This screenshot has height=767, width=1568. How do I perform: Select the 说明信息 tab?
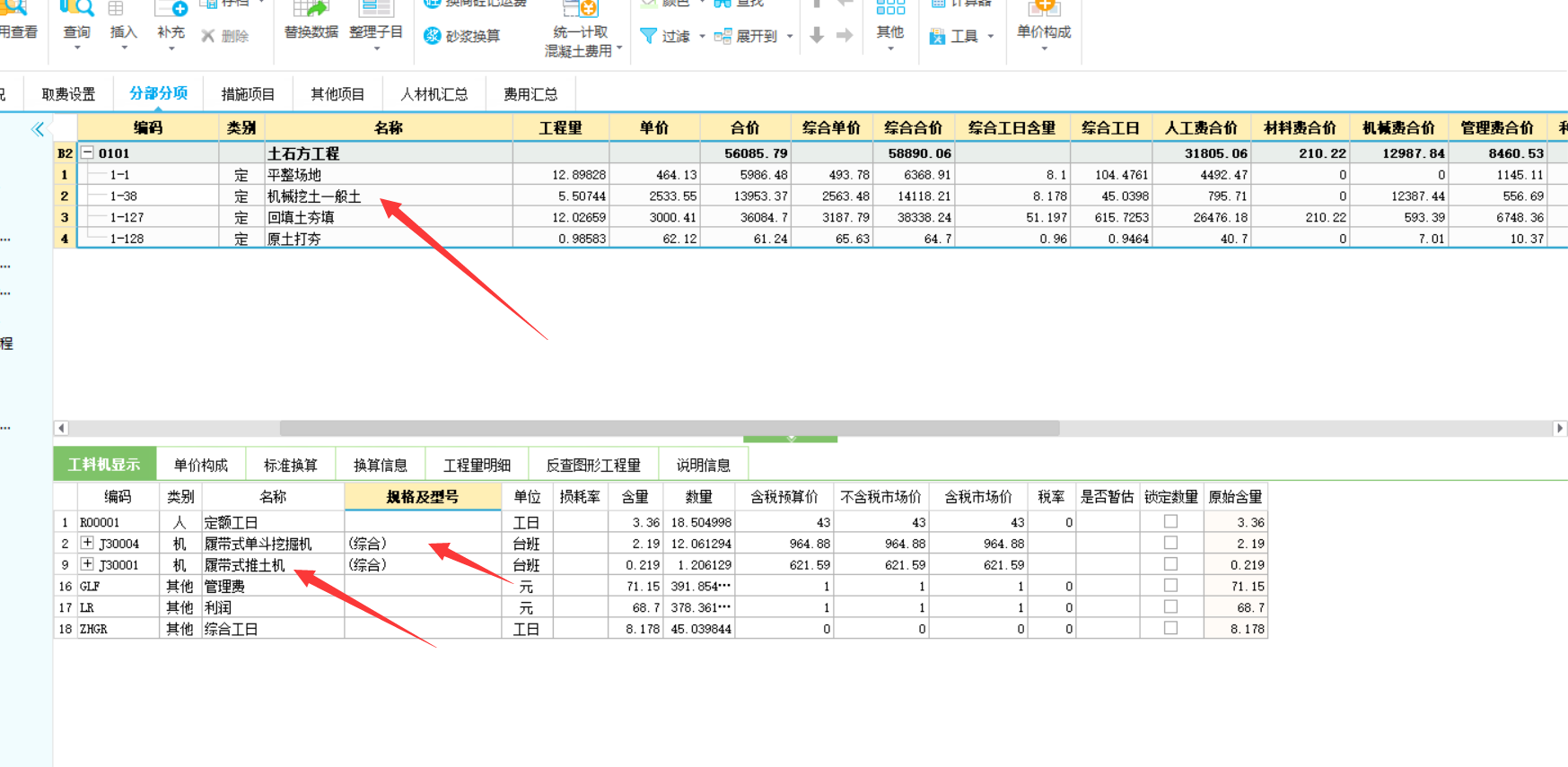click(x=704, y=465)
